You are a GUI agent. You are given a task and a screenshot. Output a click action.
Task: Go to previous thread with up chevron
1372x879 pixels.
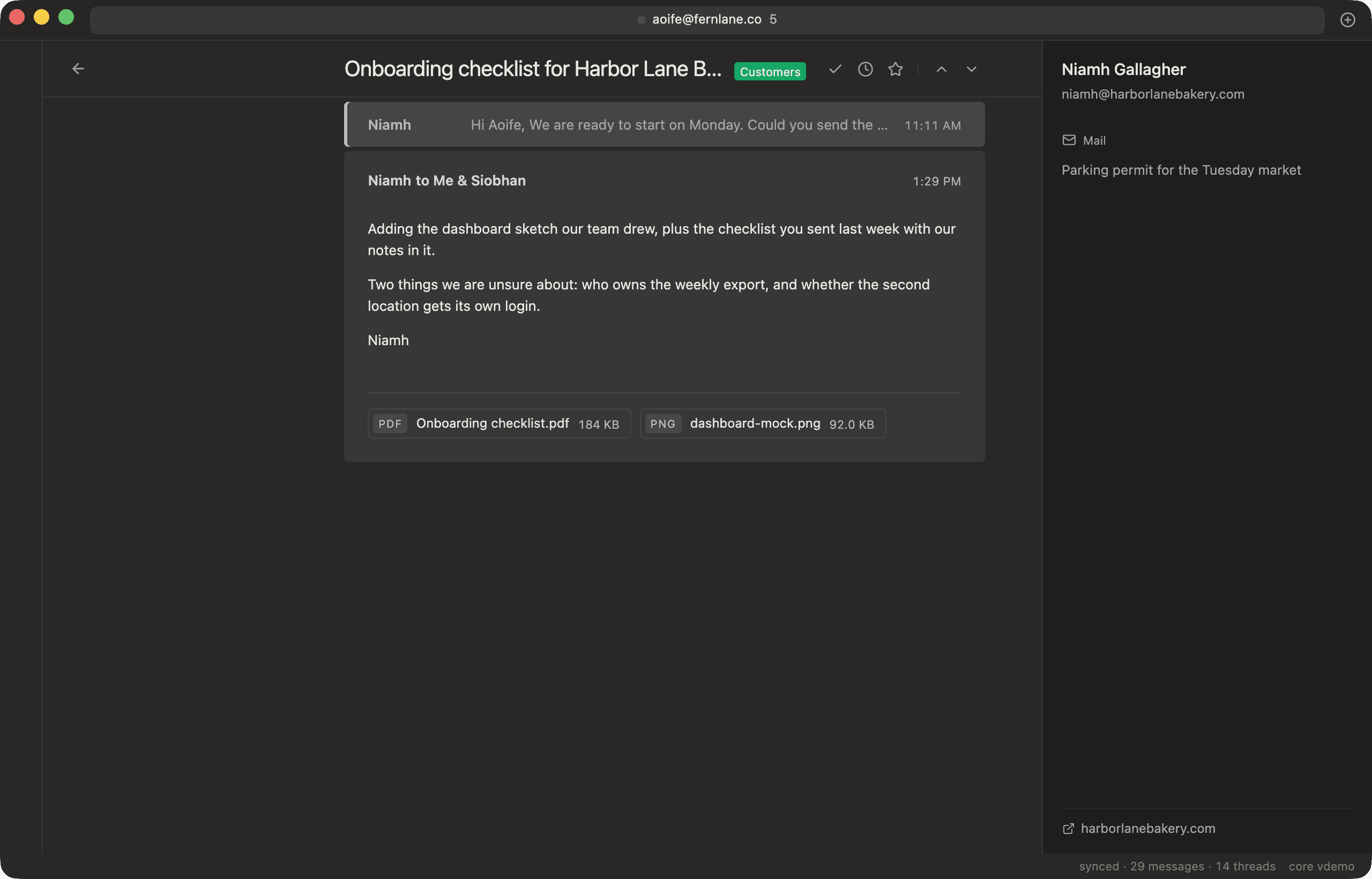coord(942,69)
